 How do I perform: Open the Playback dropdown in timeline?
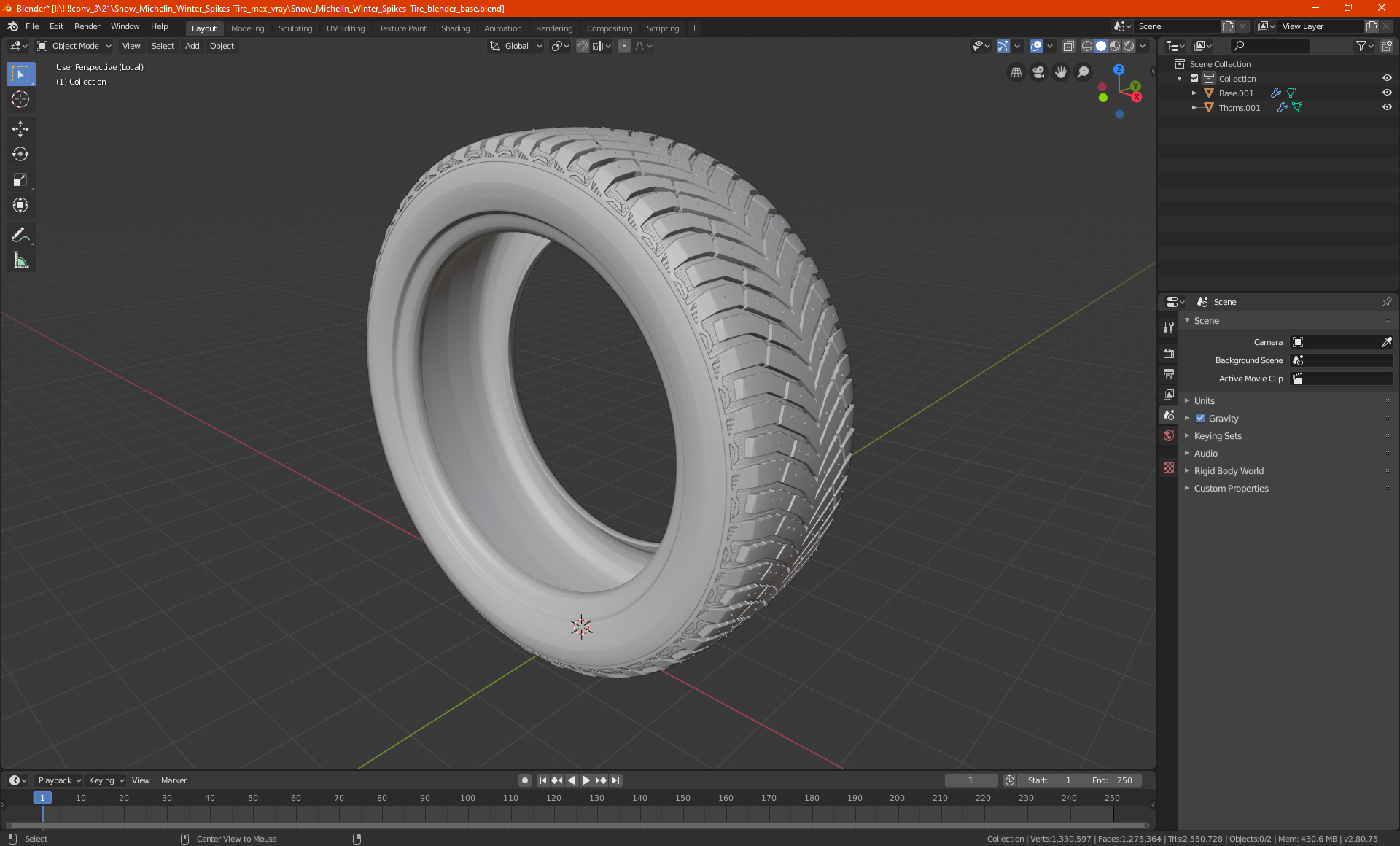[x=59, y=780]
